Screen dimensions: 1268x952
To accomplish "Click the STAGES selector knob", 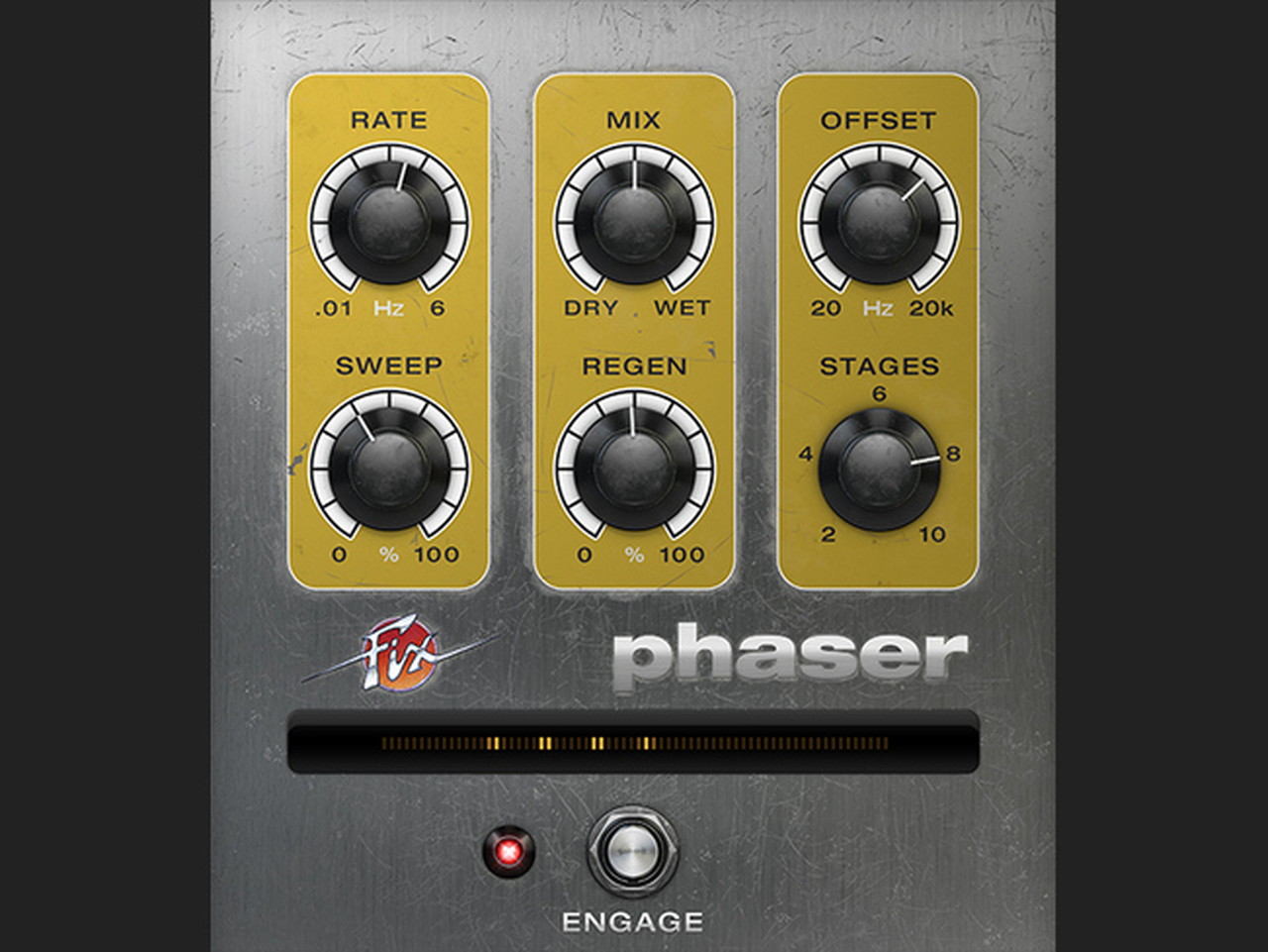I will point(880,470).
